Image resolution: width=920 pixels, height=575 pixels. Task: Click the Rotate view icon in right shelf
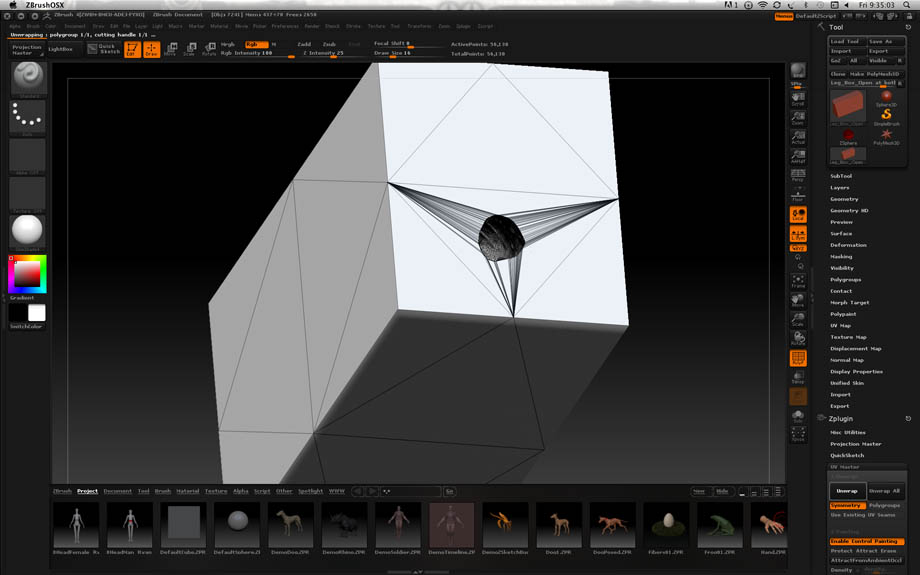(798, 339)
